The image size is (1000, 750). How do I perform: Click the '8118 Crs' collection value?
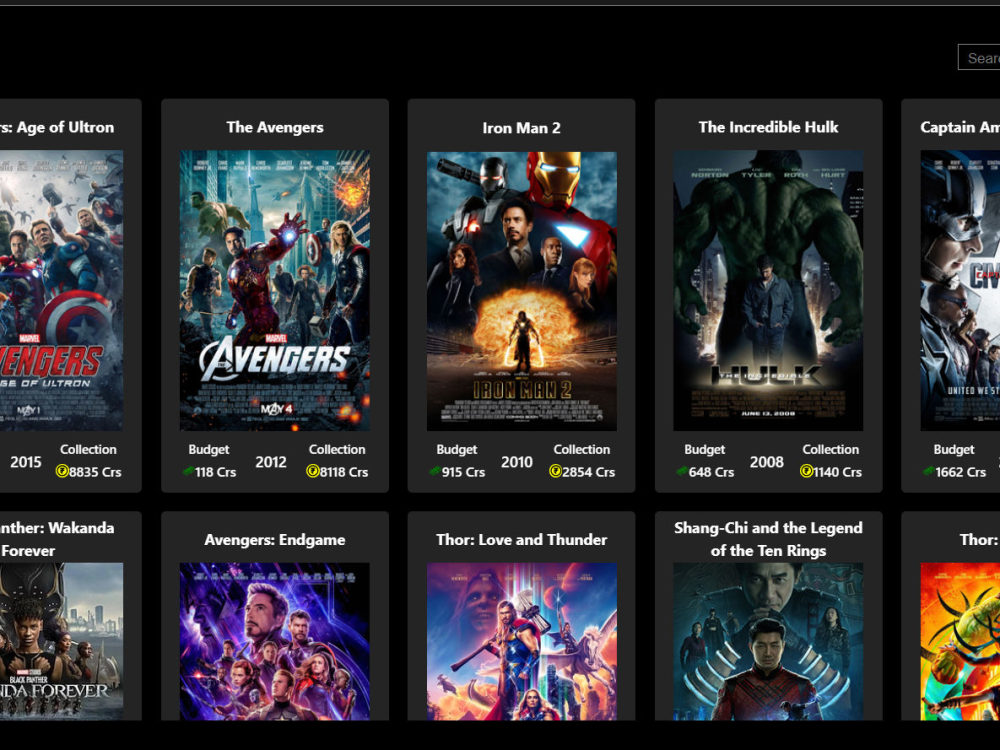(344, 472)
